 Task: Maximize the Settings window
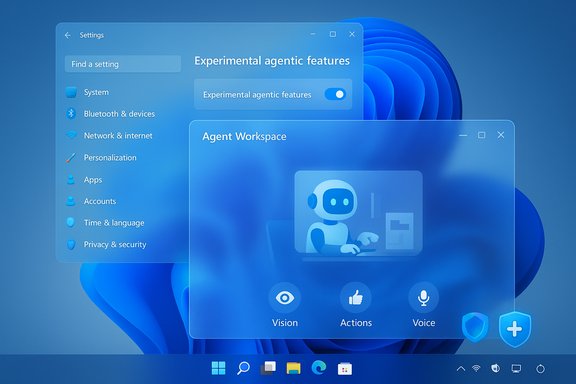tap(333, 34)
